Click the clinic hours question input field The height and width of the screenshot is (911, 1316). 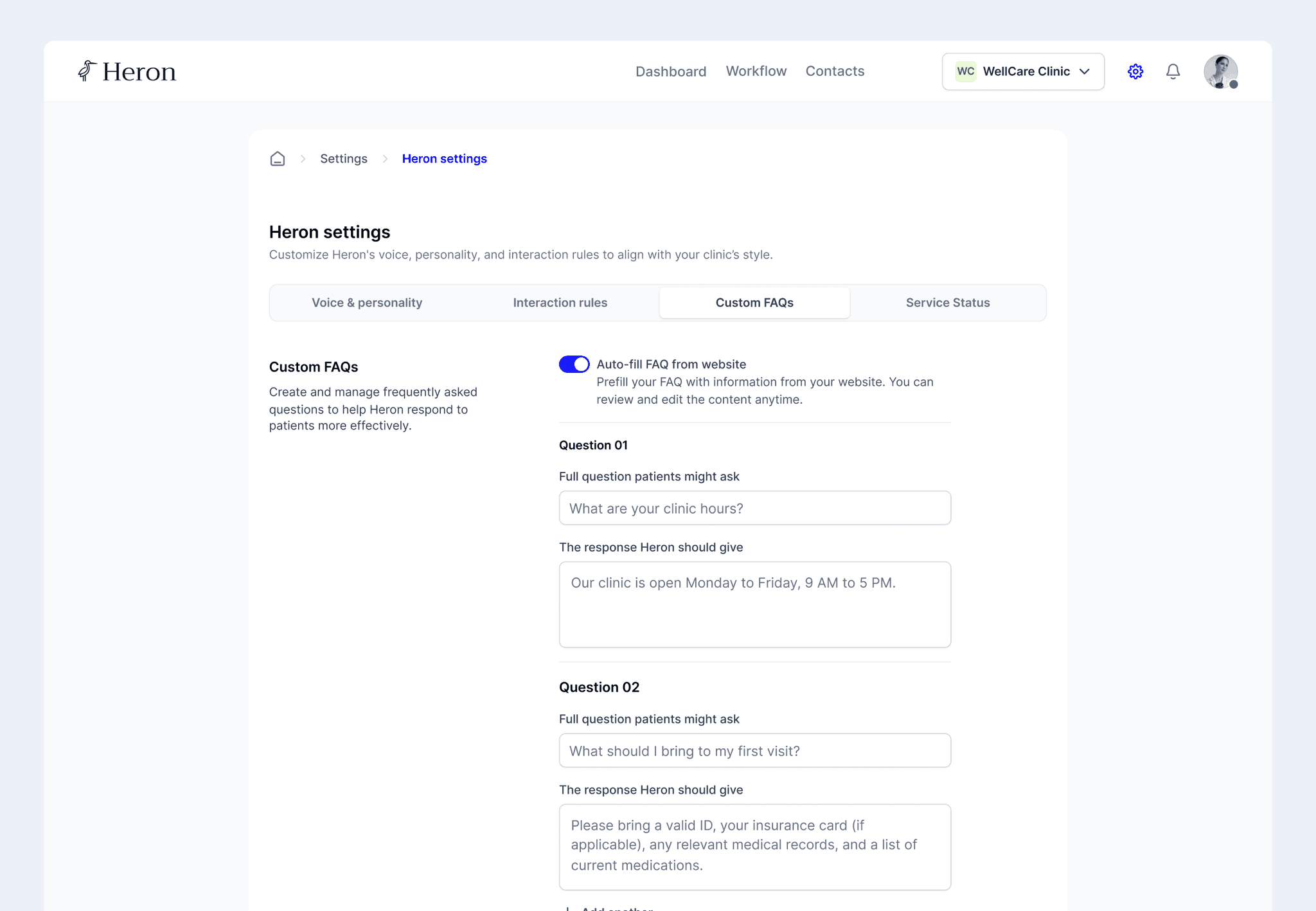click(754, 508)
